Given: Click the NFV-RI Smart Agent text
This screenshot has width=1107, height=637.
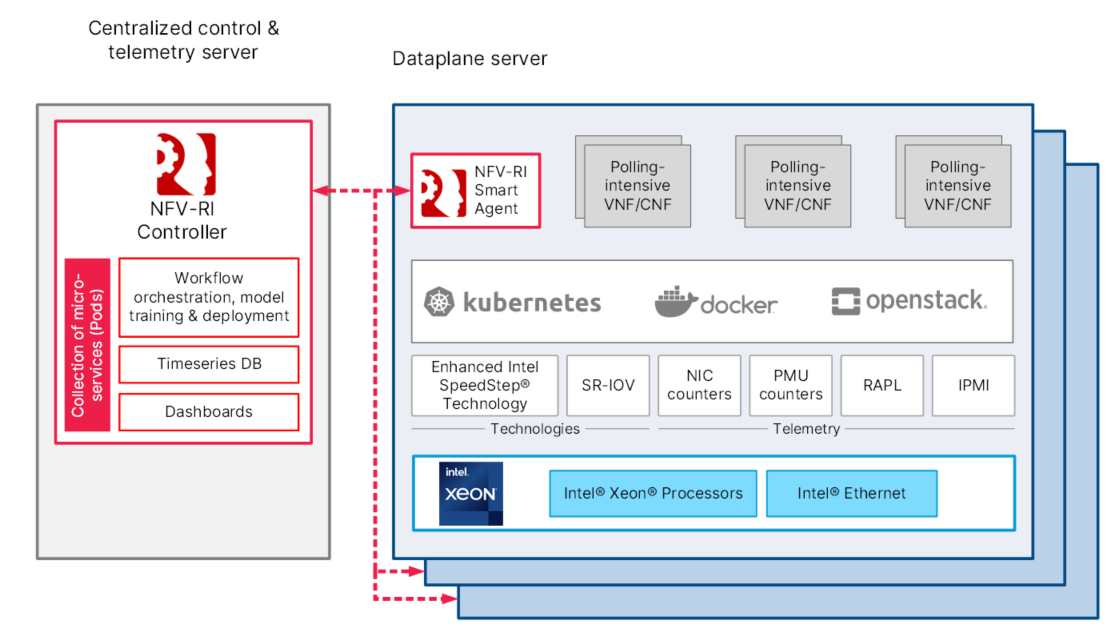Looking at the screenshot, I should pyautogui.click(x=501, y=190).
